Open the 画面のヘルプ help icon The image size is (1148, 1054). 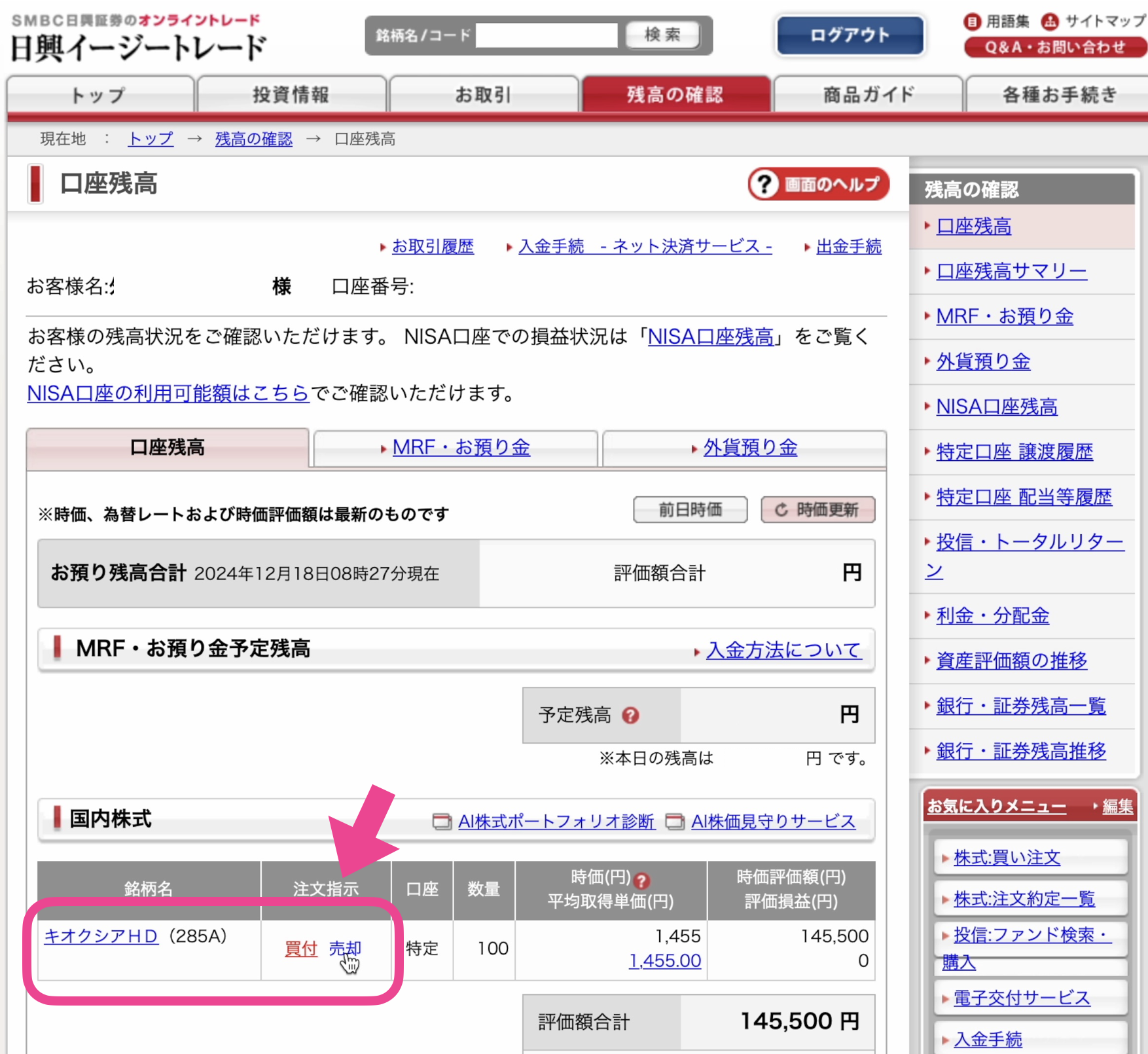764,184
